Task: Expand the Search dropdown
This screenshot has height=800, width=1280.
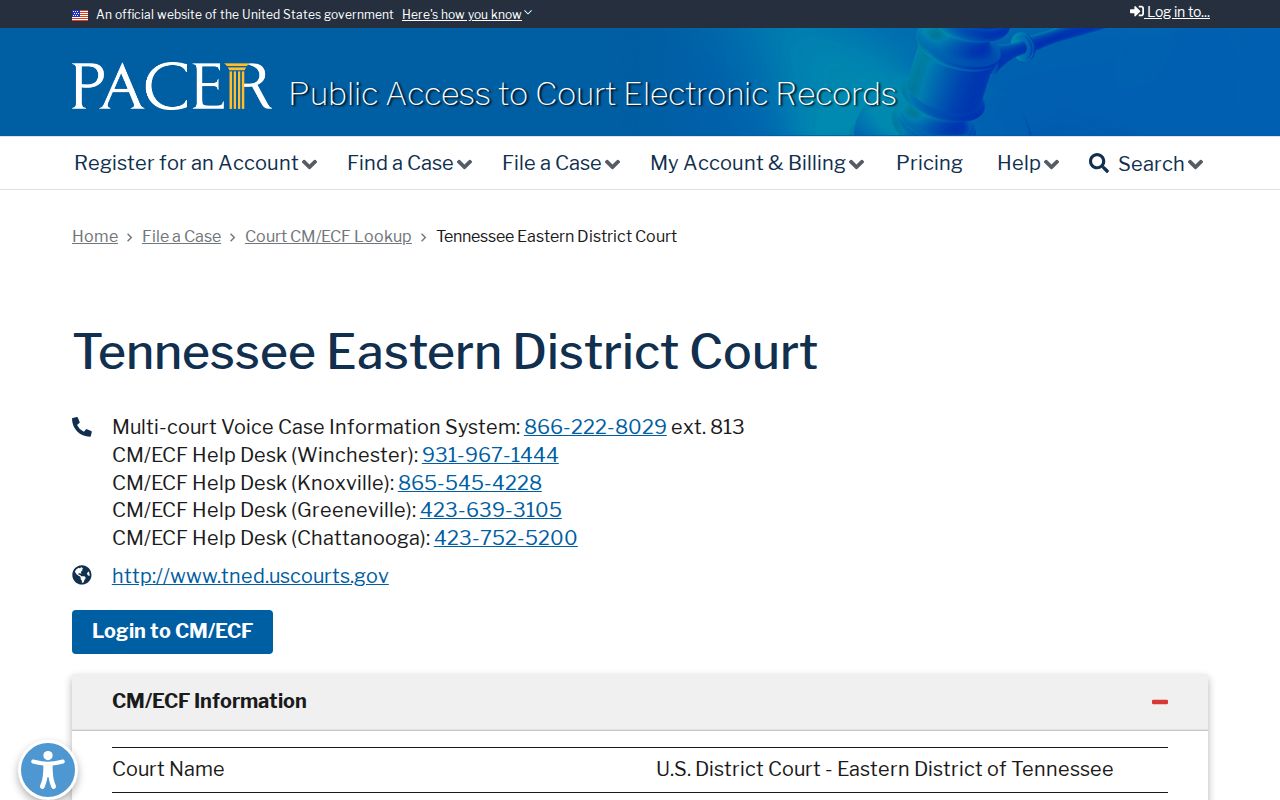Action: [1160, 164]
